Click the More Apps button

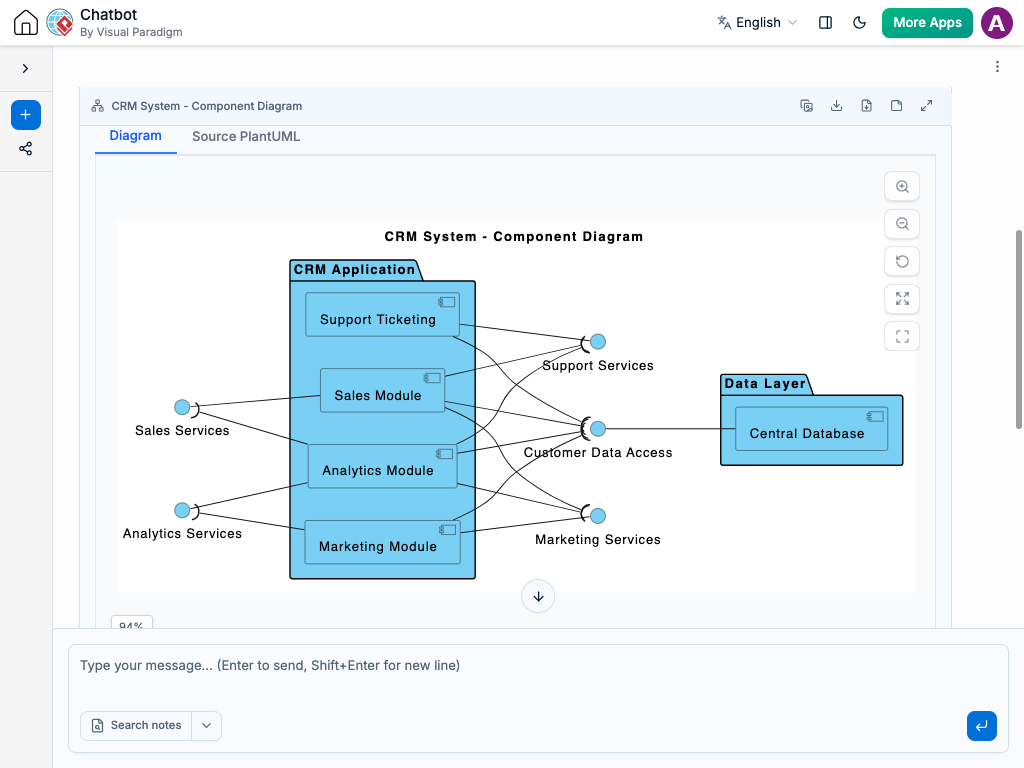[x=927, y=23]
